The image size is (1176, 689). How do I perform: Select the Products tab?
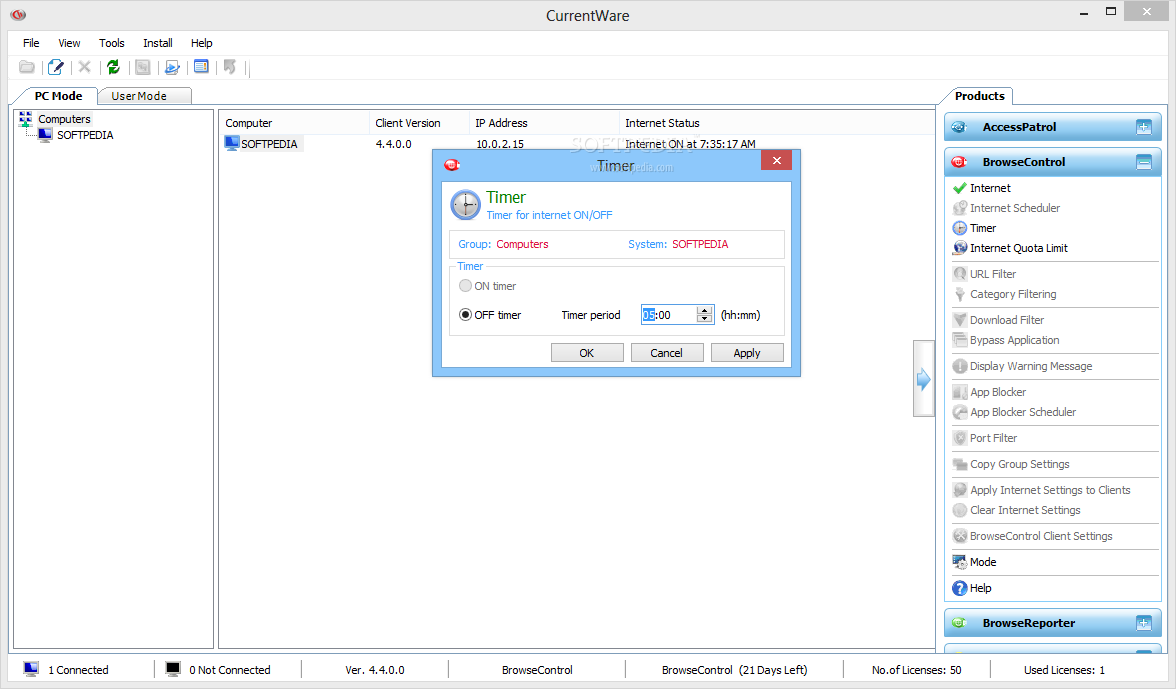coord(980,96)
